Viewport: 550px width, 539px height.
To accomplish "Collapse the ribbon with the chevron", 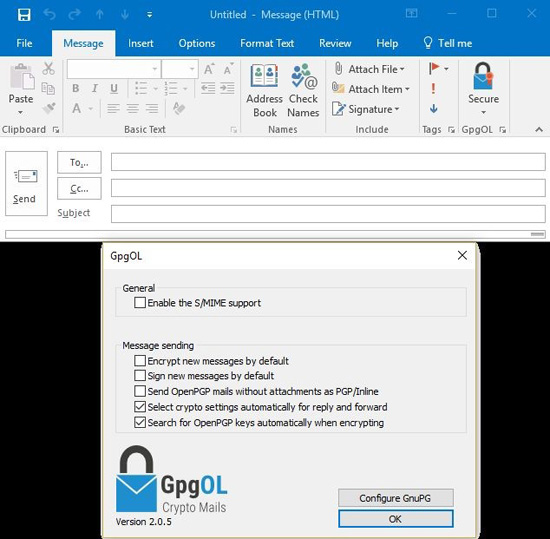I will tap(539, 130).
